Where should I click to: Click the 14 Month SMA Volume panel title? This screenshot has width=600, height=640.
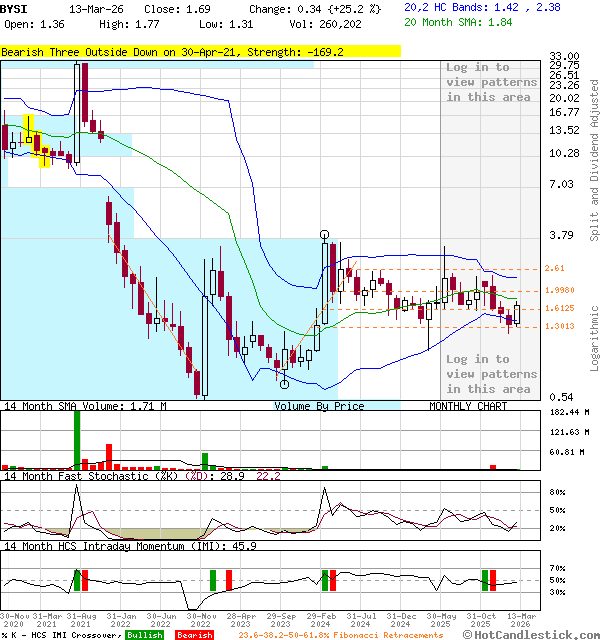84,406
